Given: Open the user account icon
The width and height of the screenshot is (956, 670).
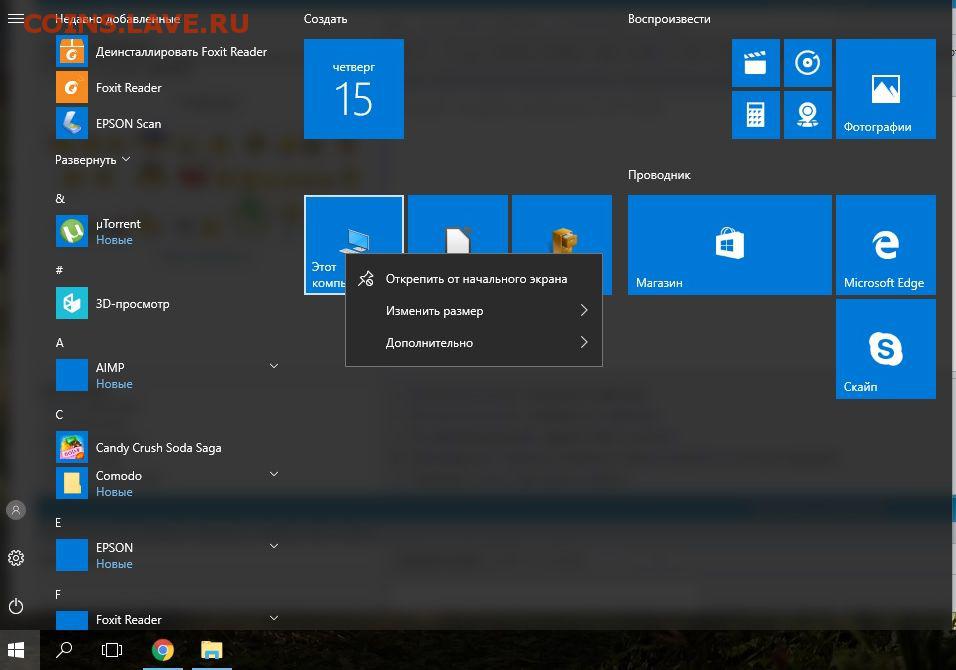Looking at the screenshot, I should (16, 510).
